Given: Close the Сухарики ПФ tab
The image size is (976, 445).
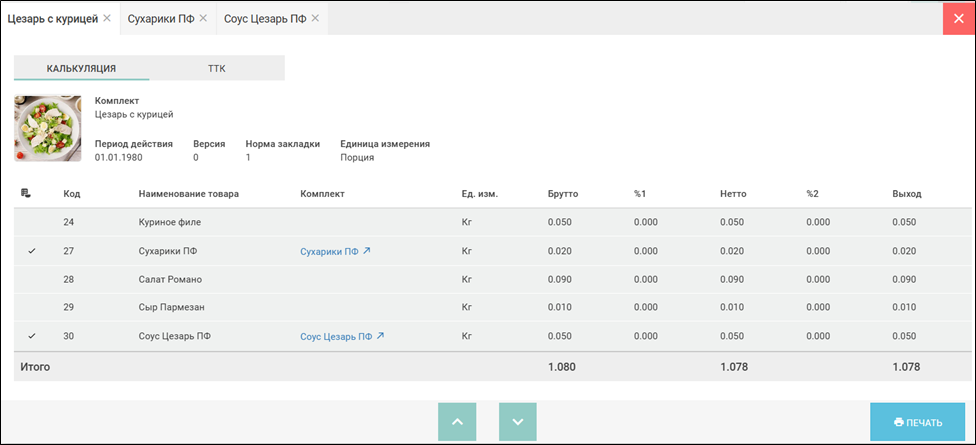Looking at the screenshot, I should coord(204,18).
